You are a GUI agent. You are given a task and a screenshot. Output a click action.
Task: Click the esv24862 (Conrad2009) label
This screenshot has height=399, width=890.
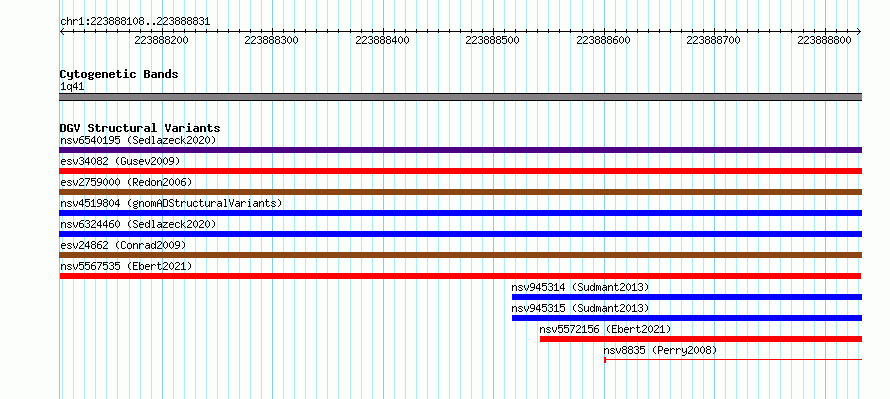click(123, 245)
